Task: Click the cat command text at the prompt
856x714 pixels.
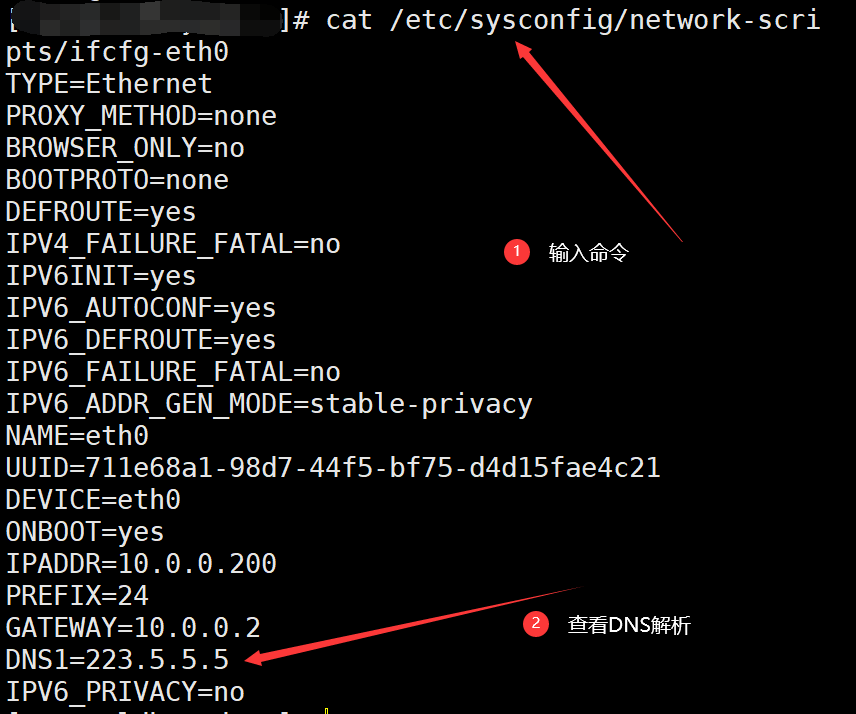Action: 573,21
